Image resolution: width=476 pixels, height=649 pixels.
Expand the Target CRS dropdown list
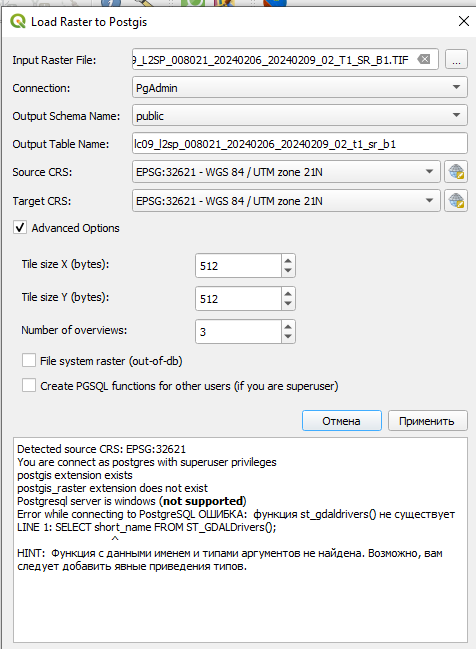point(286,201)
